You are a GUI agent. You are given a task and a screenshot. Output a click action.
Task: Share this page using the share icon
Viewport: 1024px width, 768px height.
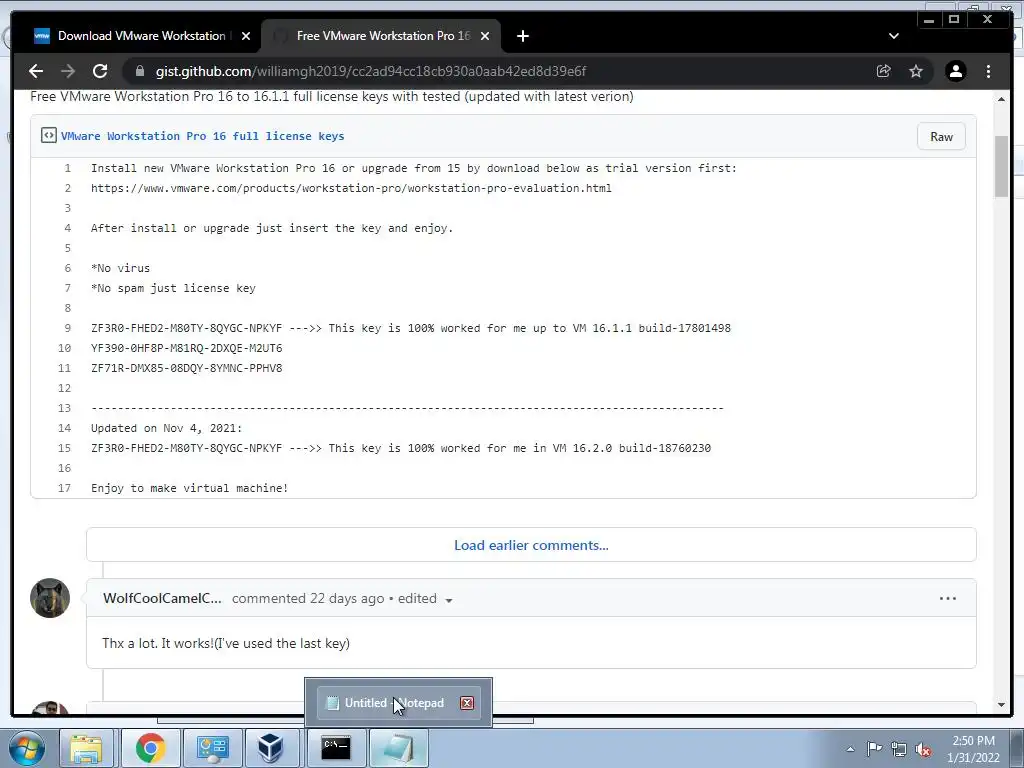coord(884,71)
